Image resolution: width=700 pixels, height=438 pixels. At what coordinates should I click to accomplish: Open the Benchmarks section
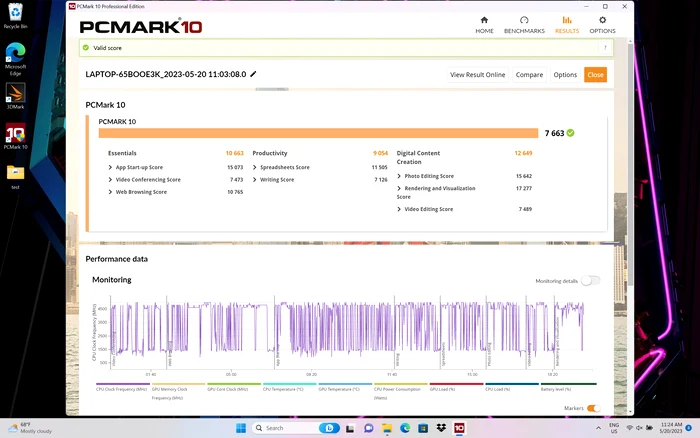(x=524, y=25)
